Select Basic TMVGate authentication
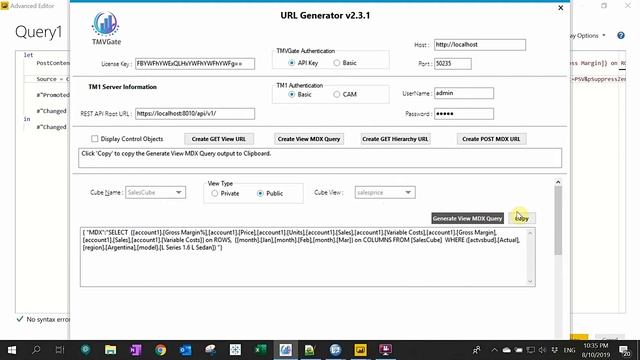Viewport: 640px width, 360px height. 336,63
